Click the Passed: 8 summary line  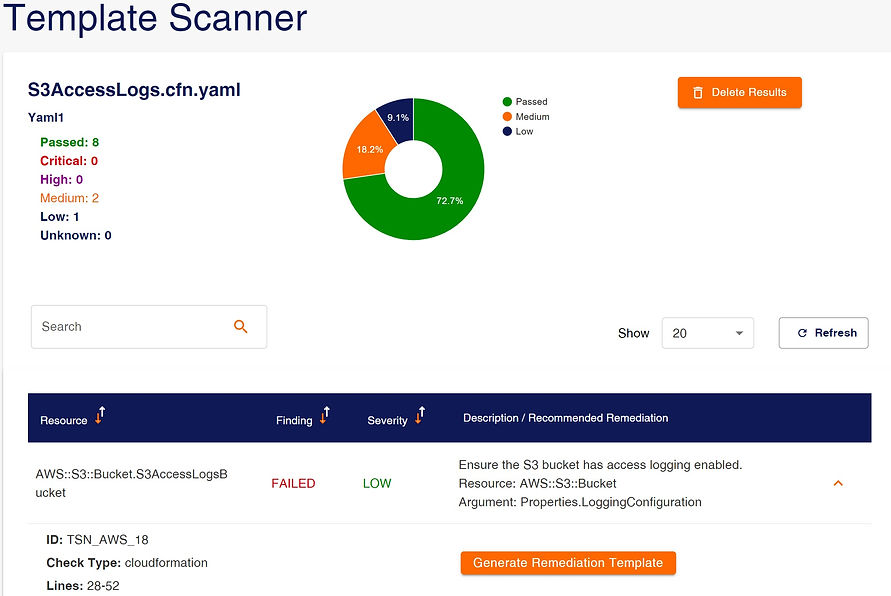click(69, 142)
